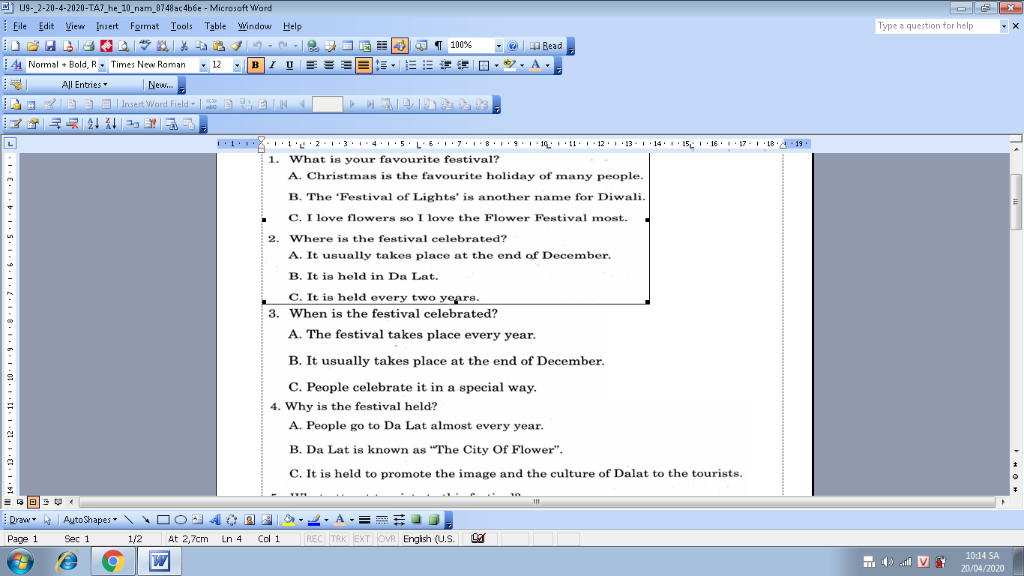This screenshot has width=1024, height=576.
Task: Apply numbered list formatting
Action: (410, 65)
